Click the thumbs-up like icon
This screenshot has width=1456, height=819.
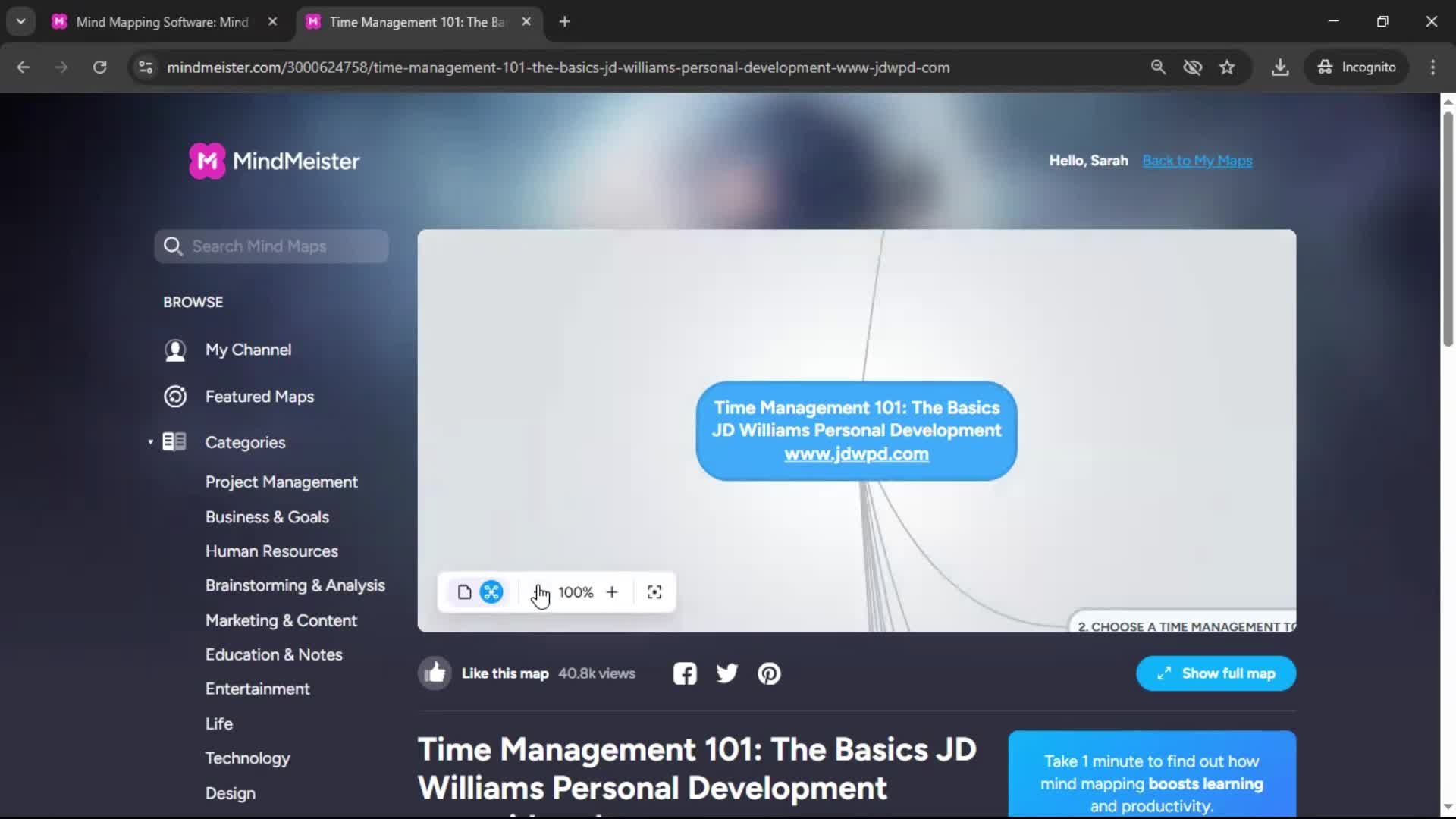pos(435,673)
